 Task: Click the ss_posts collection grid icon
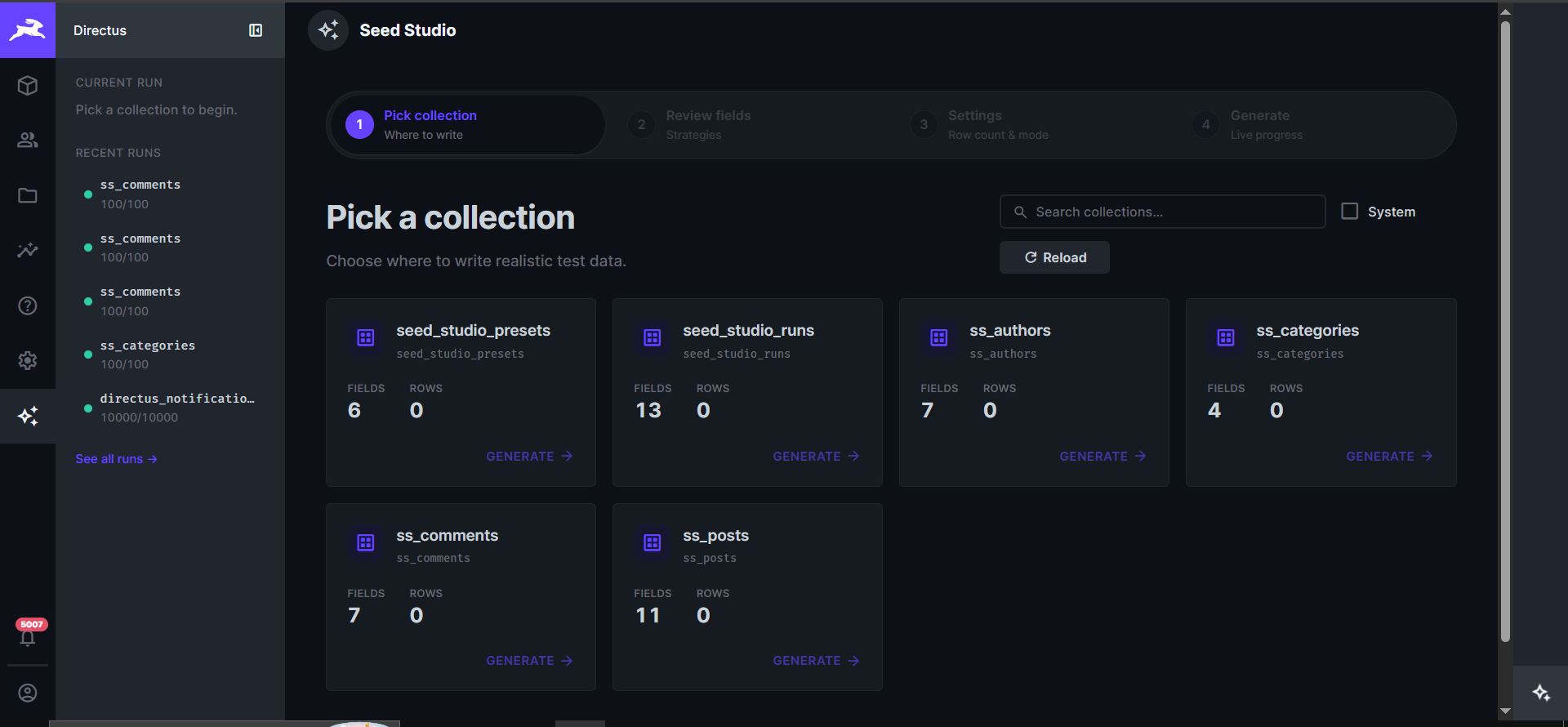pos(653,542)
